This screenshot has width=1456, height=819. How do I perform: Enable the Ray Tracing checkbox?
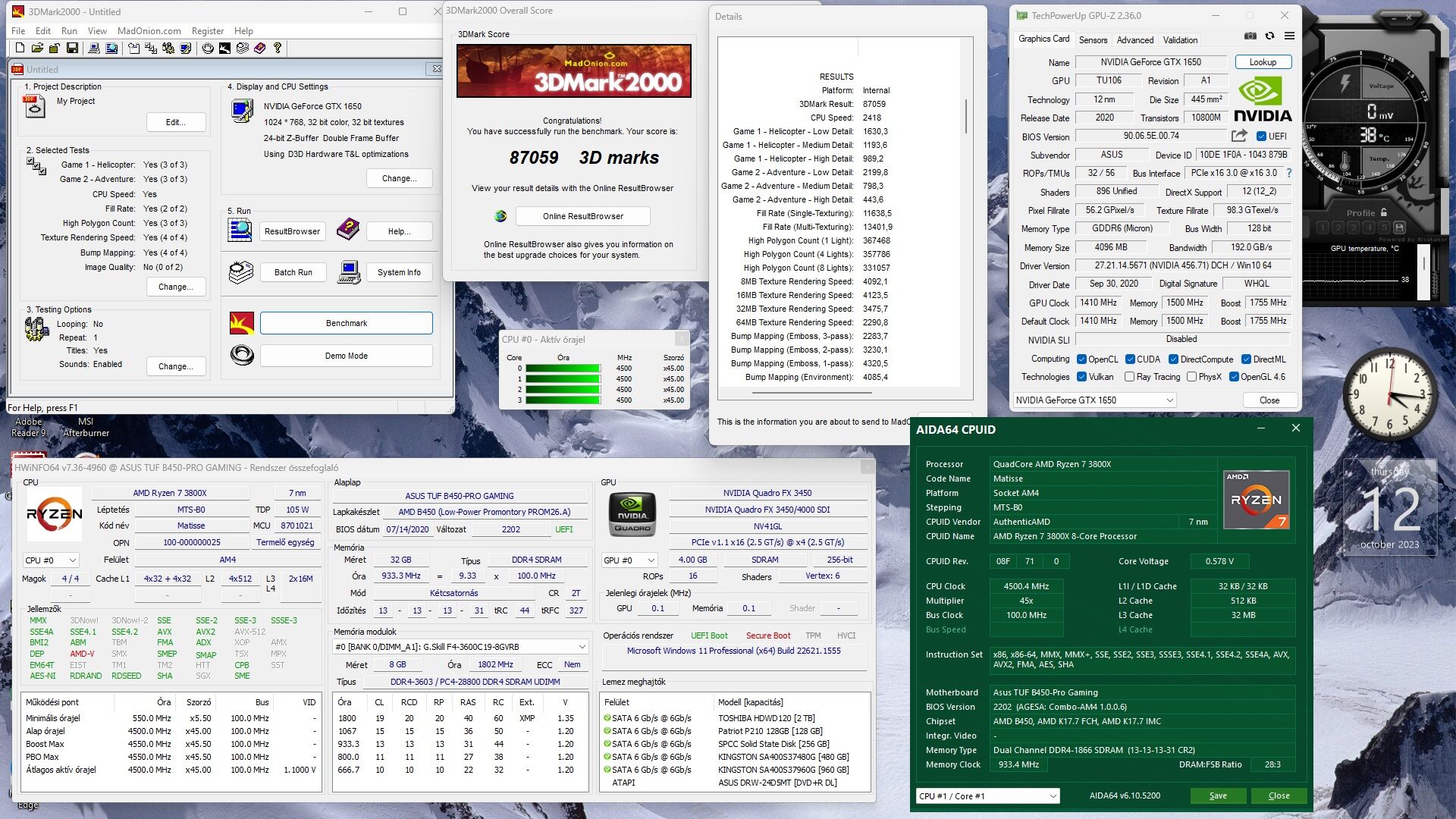pyautogui.click(x=1130, y=377)
